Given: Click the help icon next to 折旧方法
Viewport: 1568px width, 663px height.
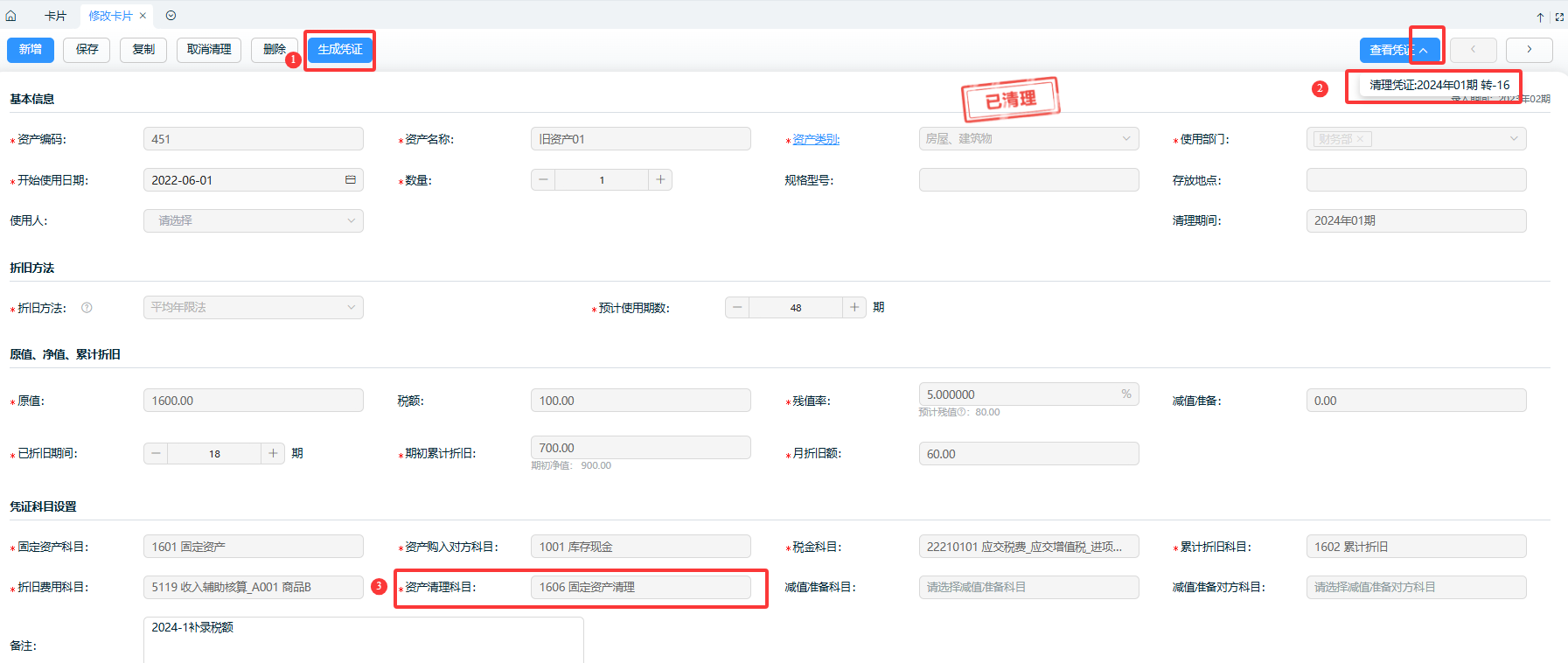Looking at the screenshot, I should click(87, 308).
